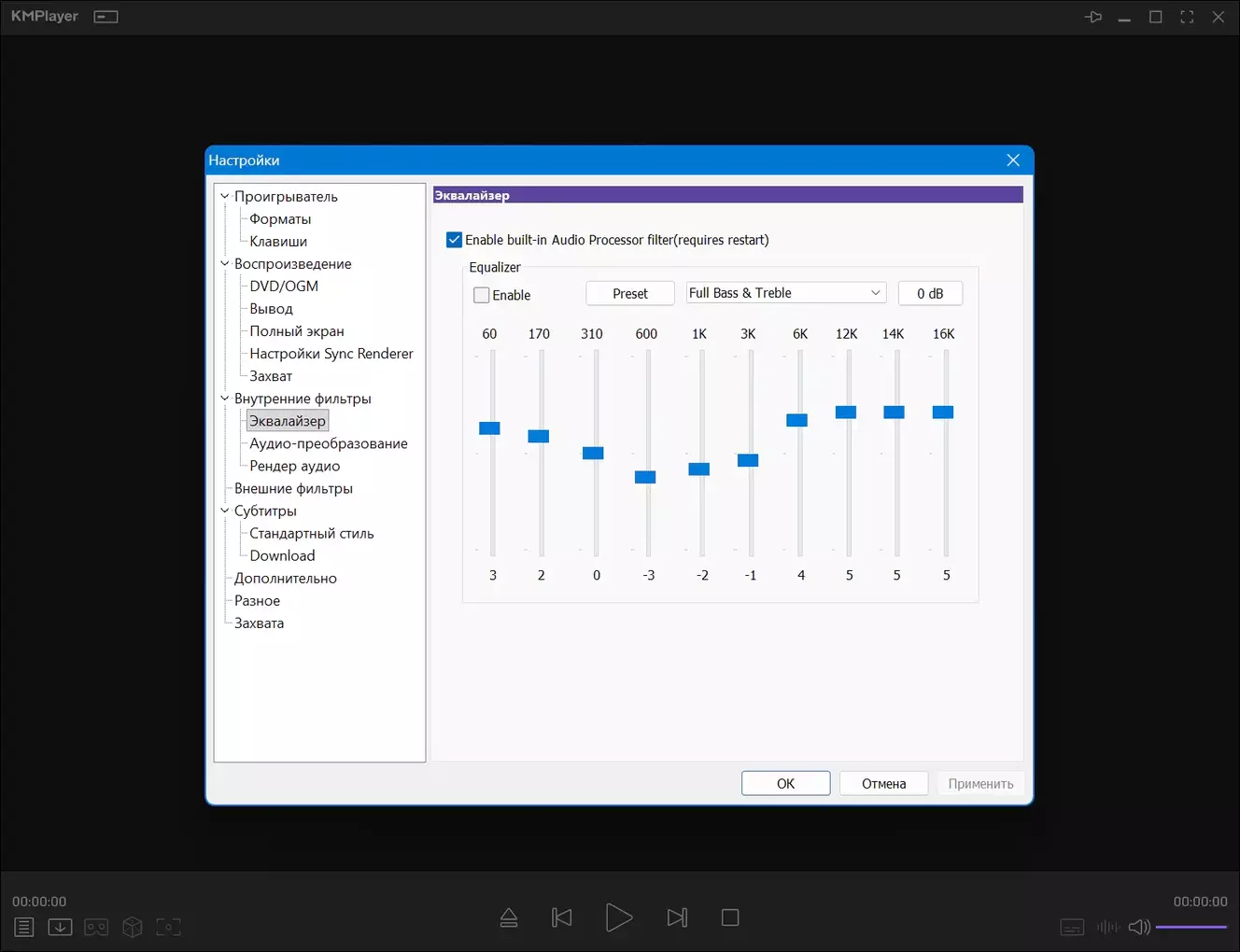Skip to the next track
The image size is (1240, 952).
click(677, 918)
